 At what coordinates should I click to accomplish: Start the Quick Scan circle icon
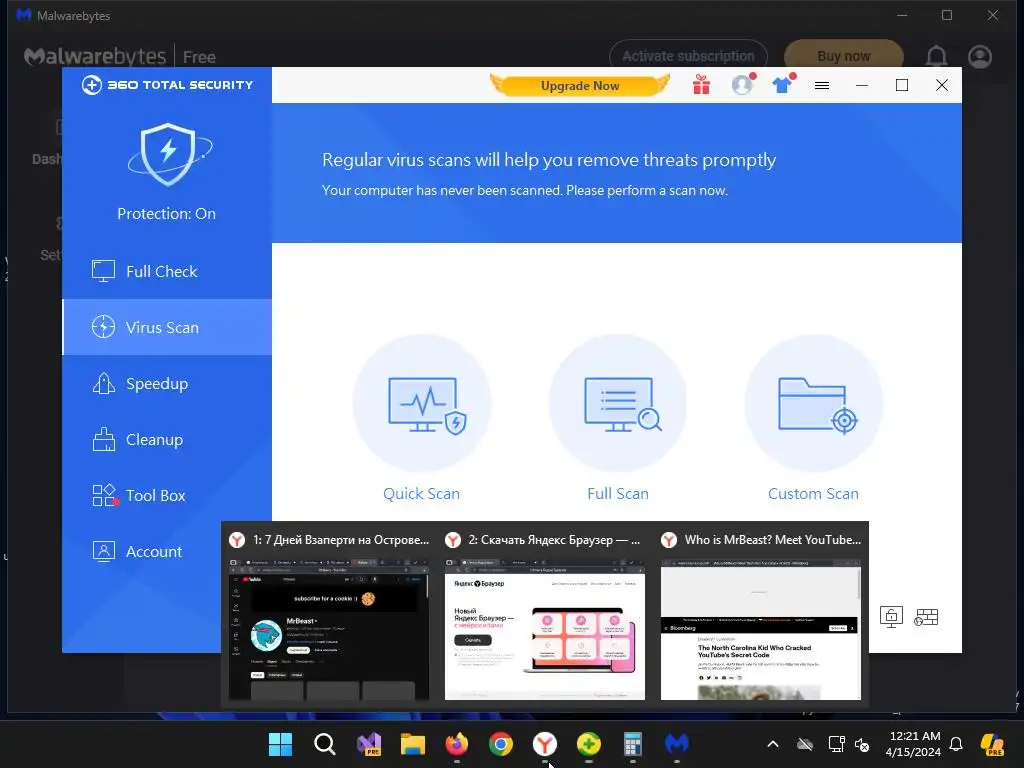tap(422, 404)
